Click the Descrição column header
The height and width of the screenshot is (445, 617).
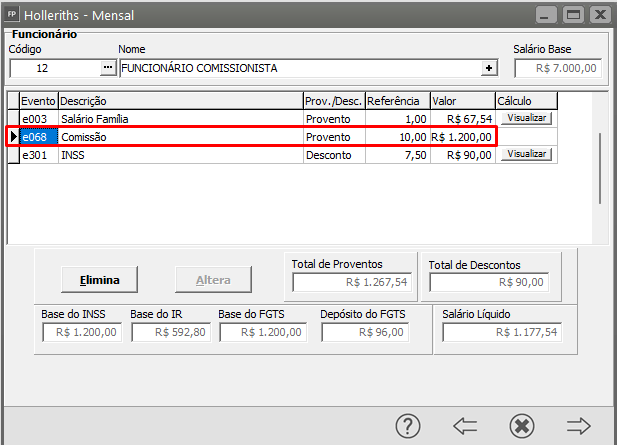coord(180,101)
